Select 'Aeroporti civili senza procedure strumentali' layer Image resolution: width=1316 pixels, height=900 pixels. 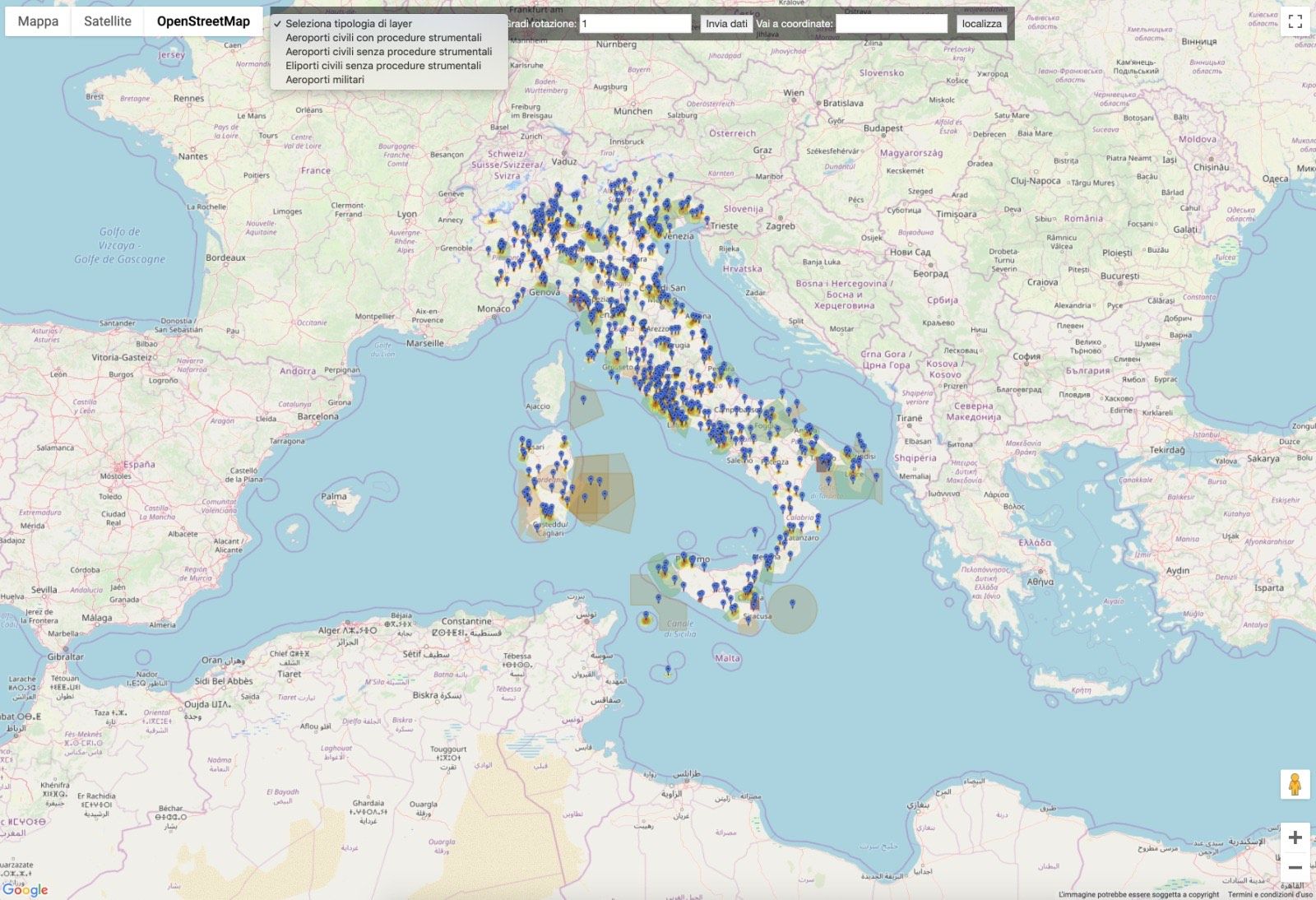click(388, 52)
